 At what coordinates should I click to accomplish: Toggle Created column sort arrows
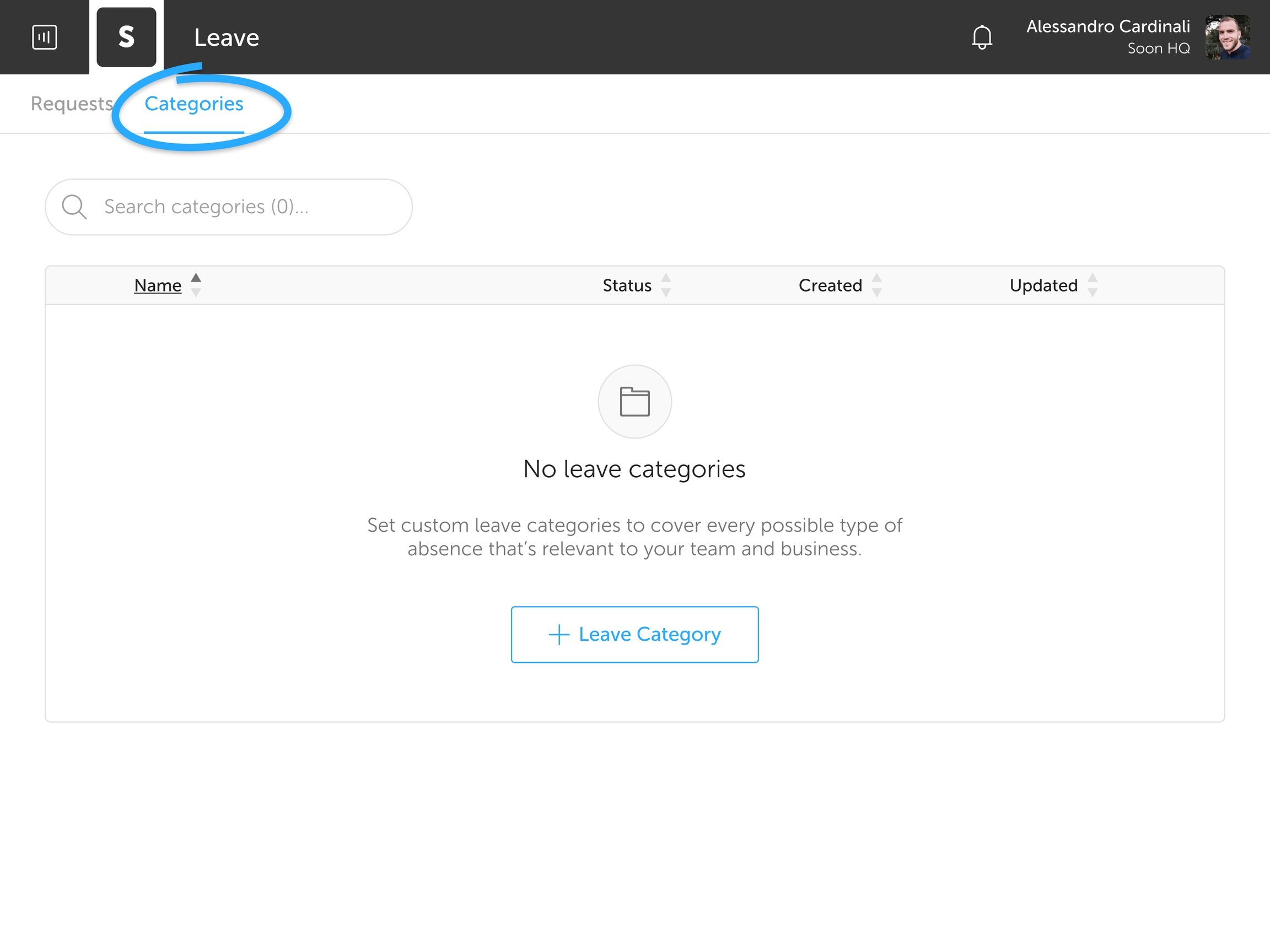877,285
